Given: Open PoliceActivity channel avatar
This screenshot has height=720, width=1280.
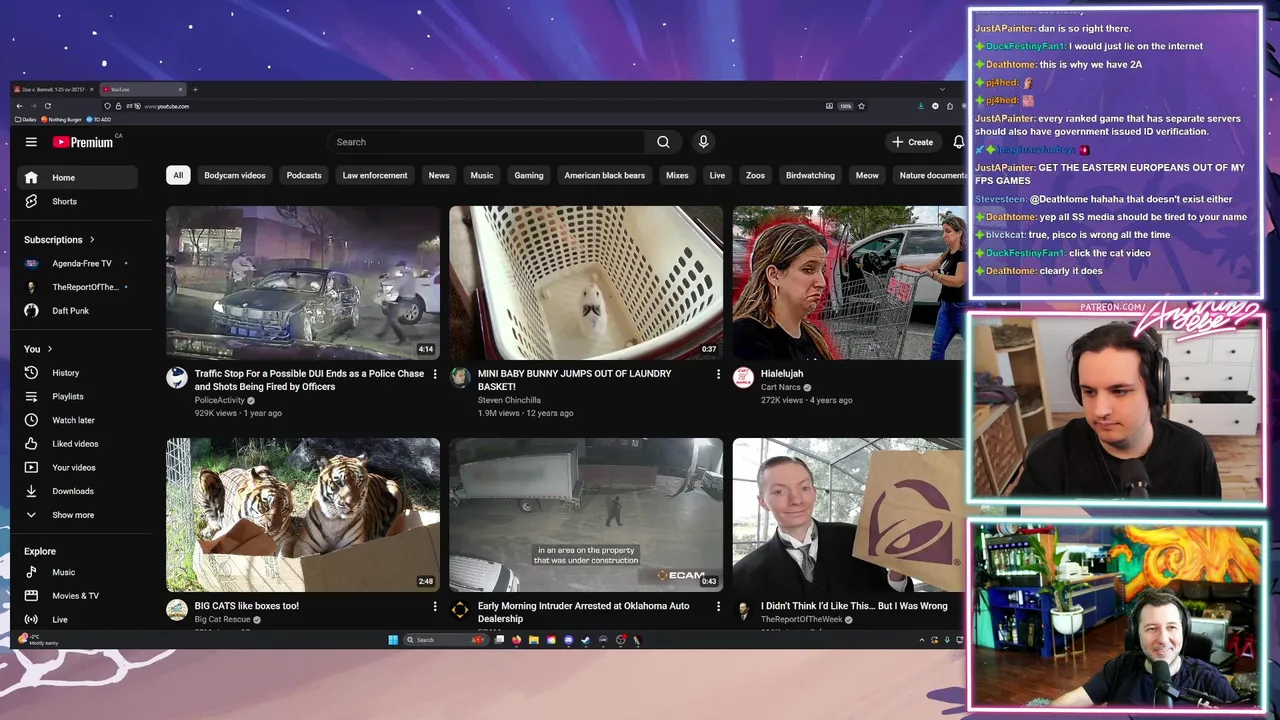Looking at the screenshot, I should (x=177, y=377).
